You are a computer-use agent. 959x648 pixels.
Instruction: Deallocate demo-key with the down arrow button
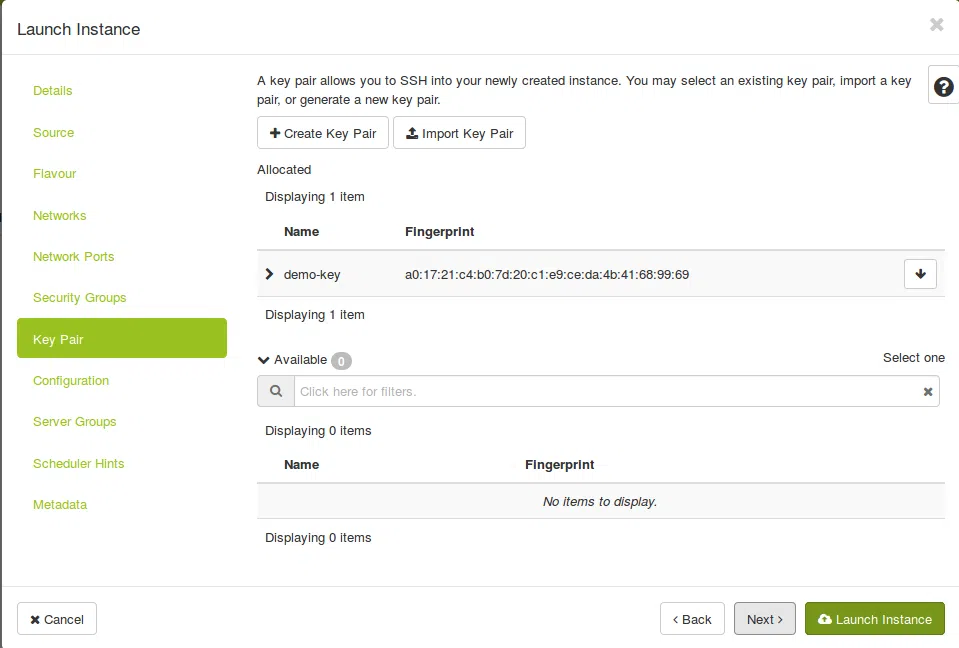click(920, 274)
